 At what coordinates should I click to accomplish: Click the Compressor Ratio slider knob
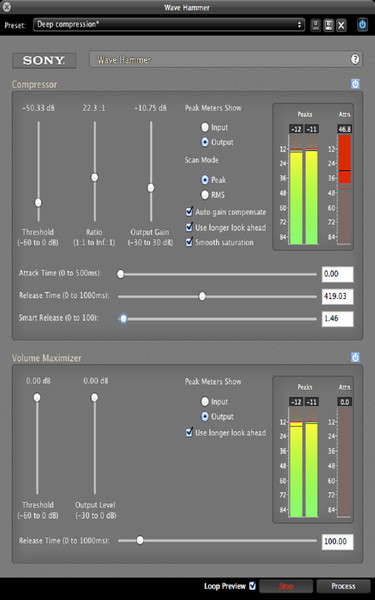[x=94, y=177]
